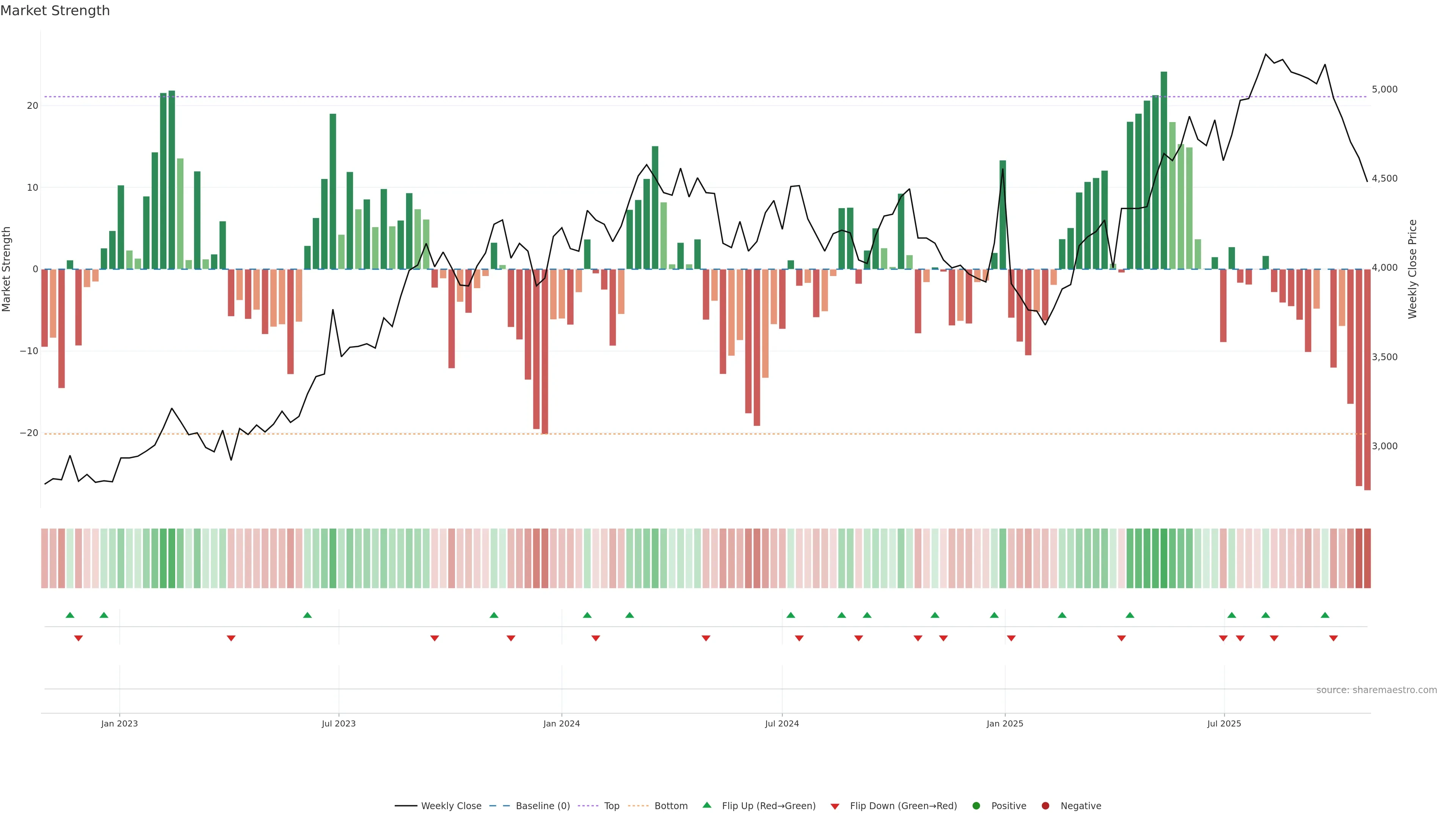Image resolution: width=1456 pixels, height=819 pixels.
Task: Click the Positive green dot legend icon
Action: pos(976,806)
